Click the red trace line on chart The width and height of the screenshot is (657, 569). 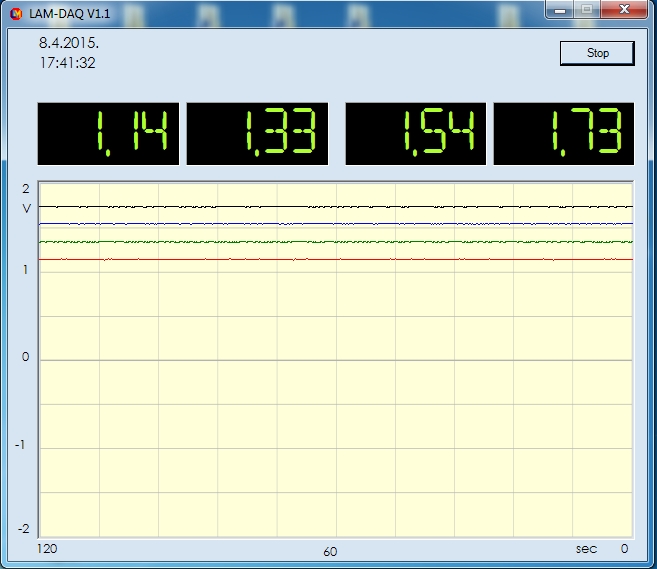335,259
